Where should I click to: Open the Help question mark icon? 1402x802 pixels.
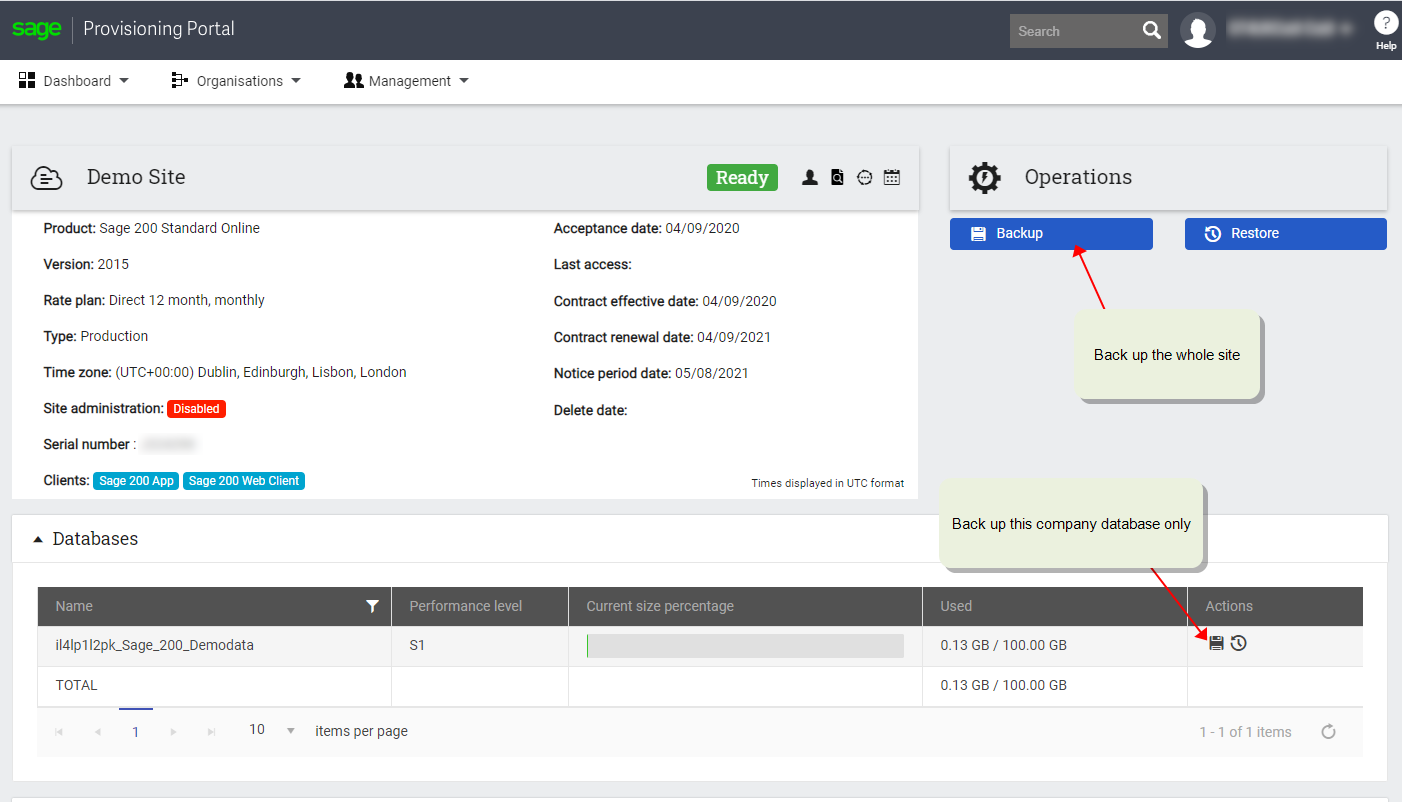pyautogui.click(x=1386, y=24)
